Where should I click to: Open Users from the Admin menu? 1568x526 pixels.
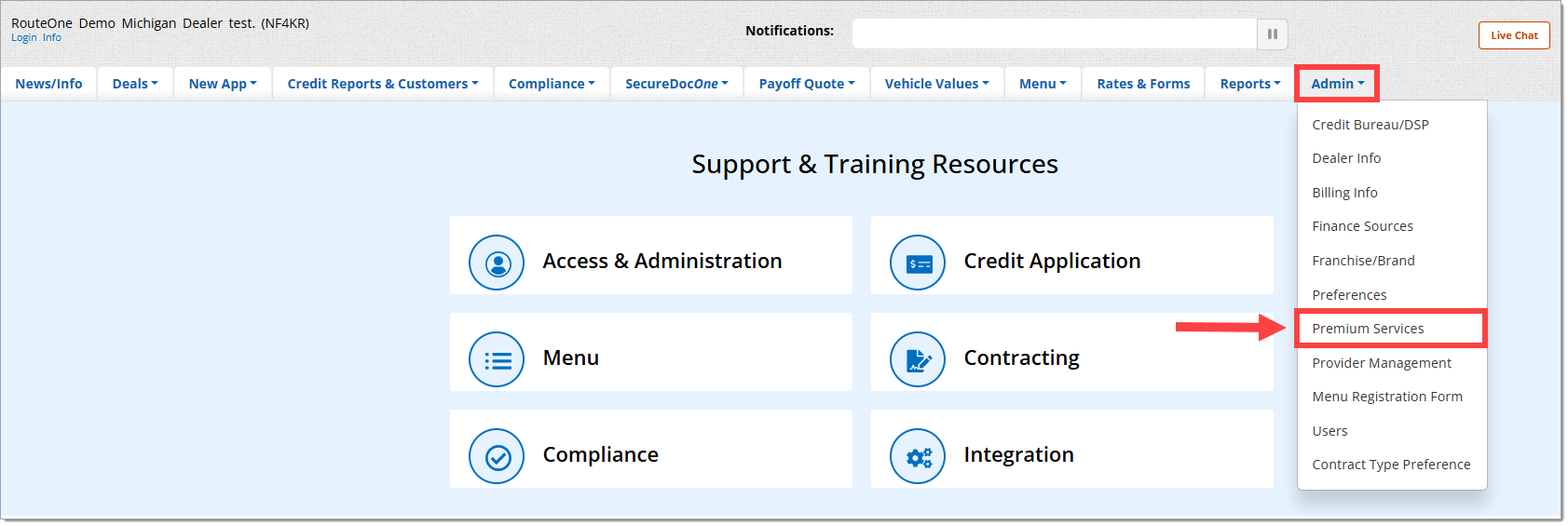pos(1329,431)
